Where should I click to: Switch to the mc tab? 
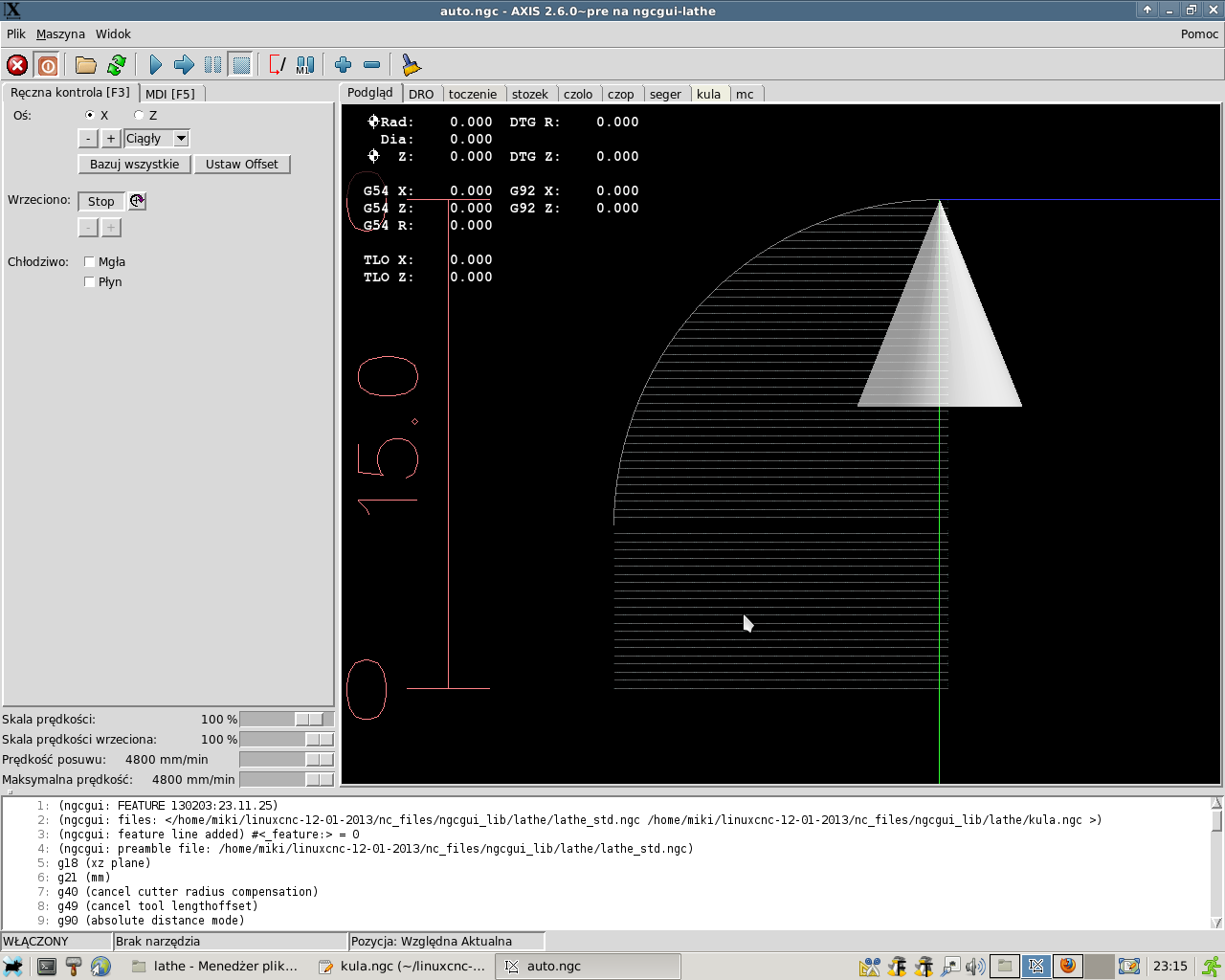746,94
